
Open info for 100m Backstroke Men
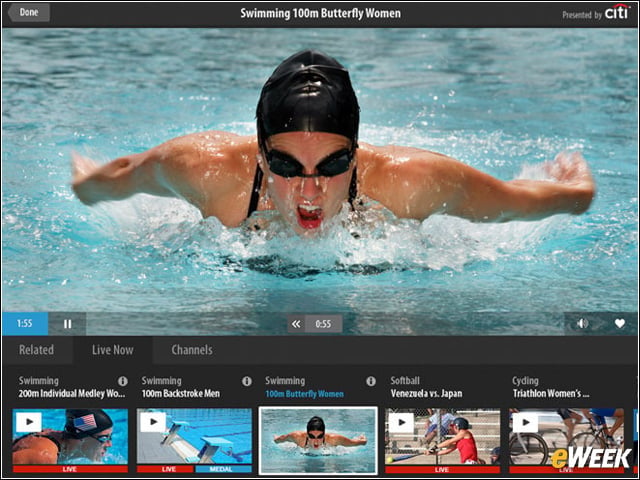coord(247,381)
